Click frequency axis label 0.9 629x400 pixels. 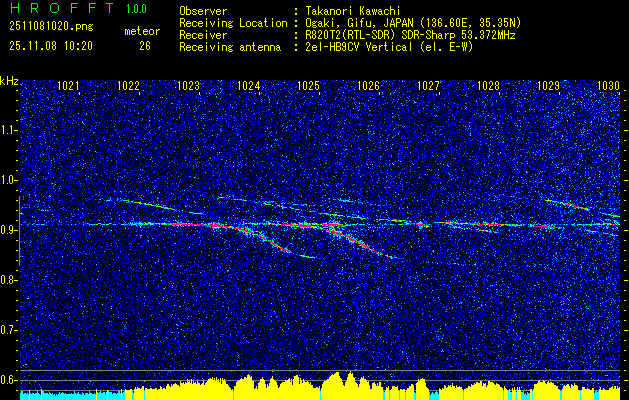(x=9, y=230)
